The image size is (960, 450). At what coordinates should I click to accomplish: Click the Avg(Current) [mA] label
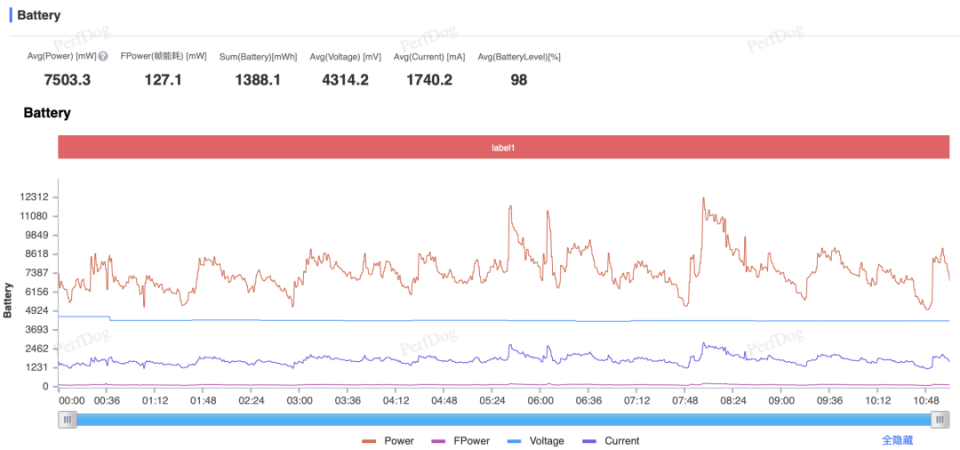429,56
